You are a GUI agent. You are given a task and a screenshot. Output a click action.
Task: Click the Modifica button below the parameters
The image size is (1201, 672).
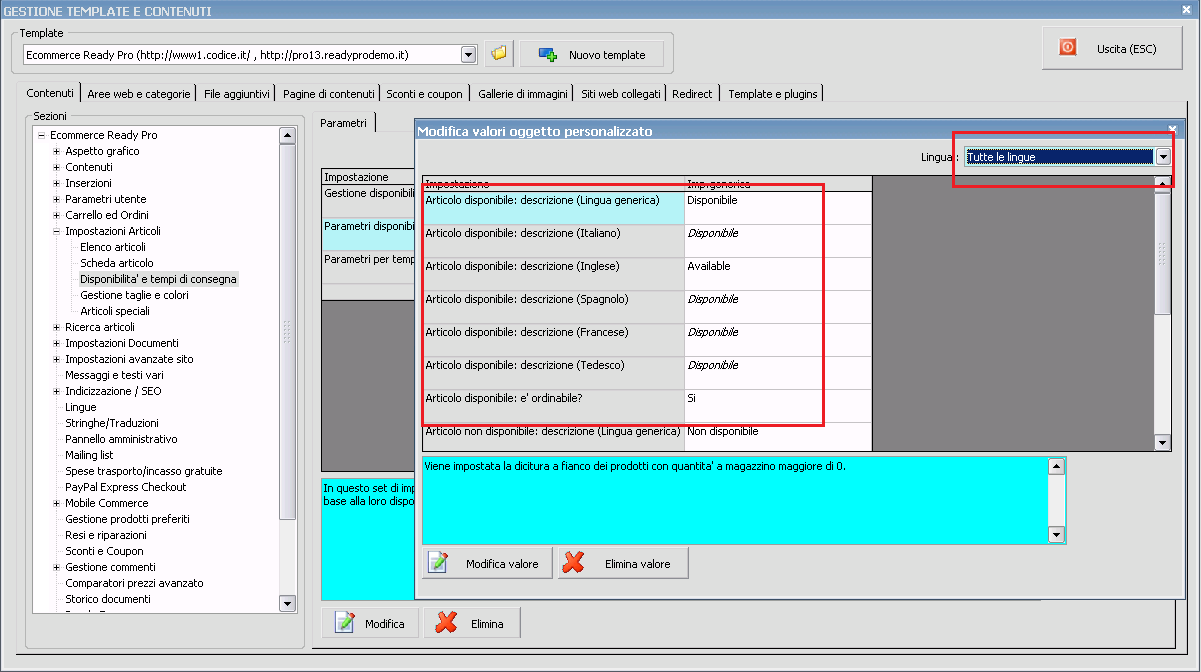tap(371, 623)
